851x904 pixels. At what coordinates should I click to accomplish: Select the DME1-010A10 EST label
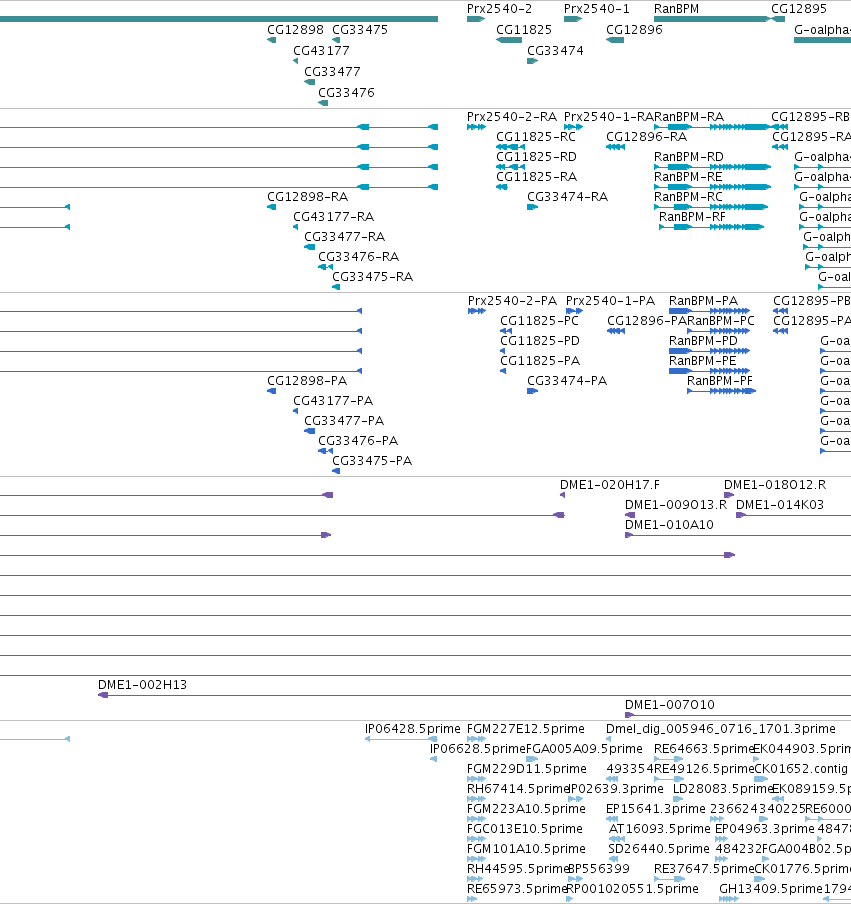[669, 525]
